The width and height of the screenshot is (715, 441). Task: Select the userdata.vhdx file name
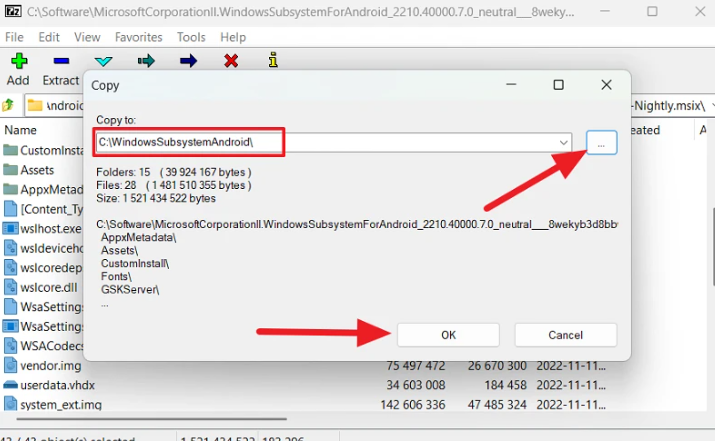pyautogui.click(x=57, y=385)
